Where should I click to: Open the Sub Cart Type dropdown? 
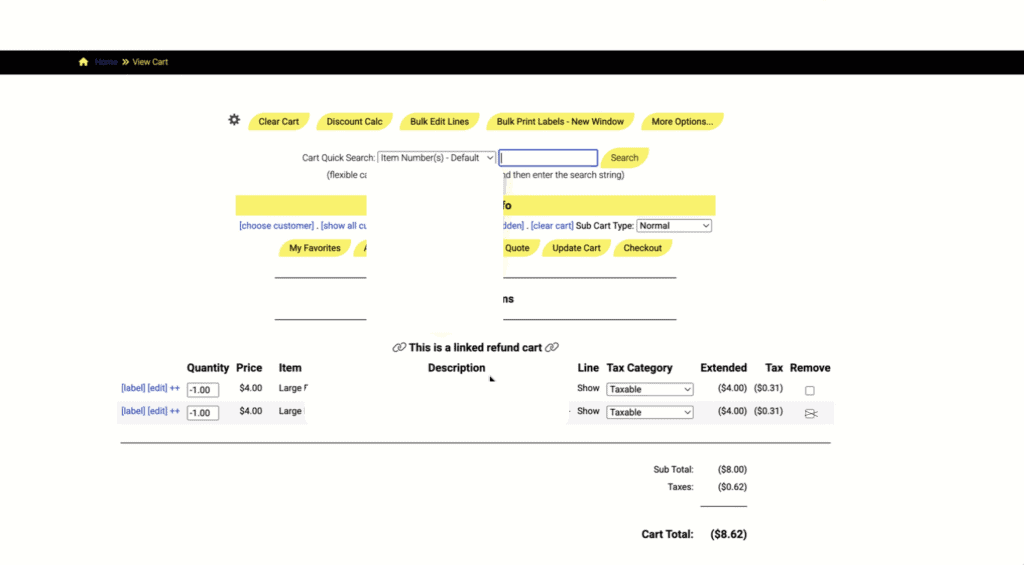click(674, 226)
